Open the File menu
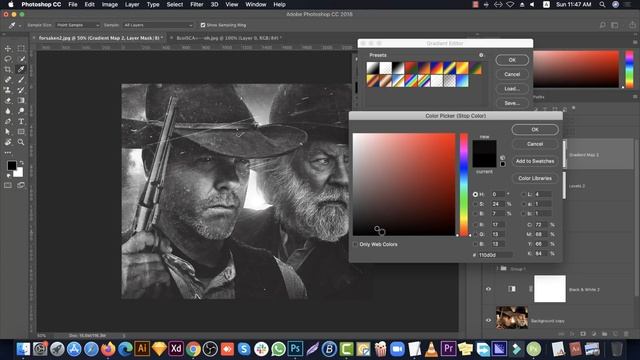The height and width of the screenshot is (360, 640). pos(73,4)
